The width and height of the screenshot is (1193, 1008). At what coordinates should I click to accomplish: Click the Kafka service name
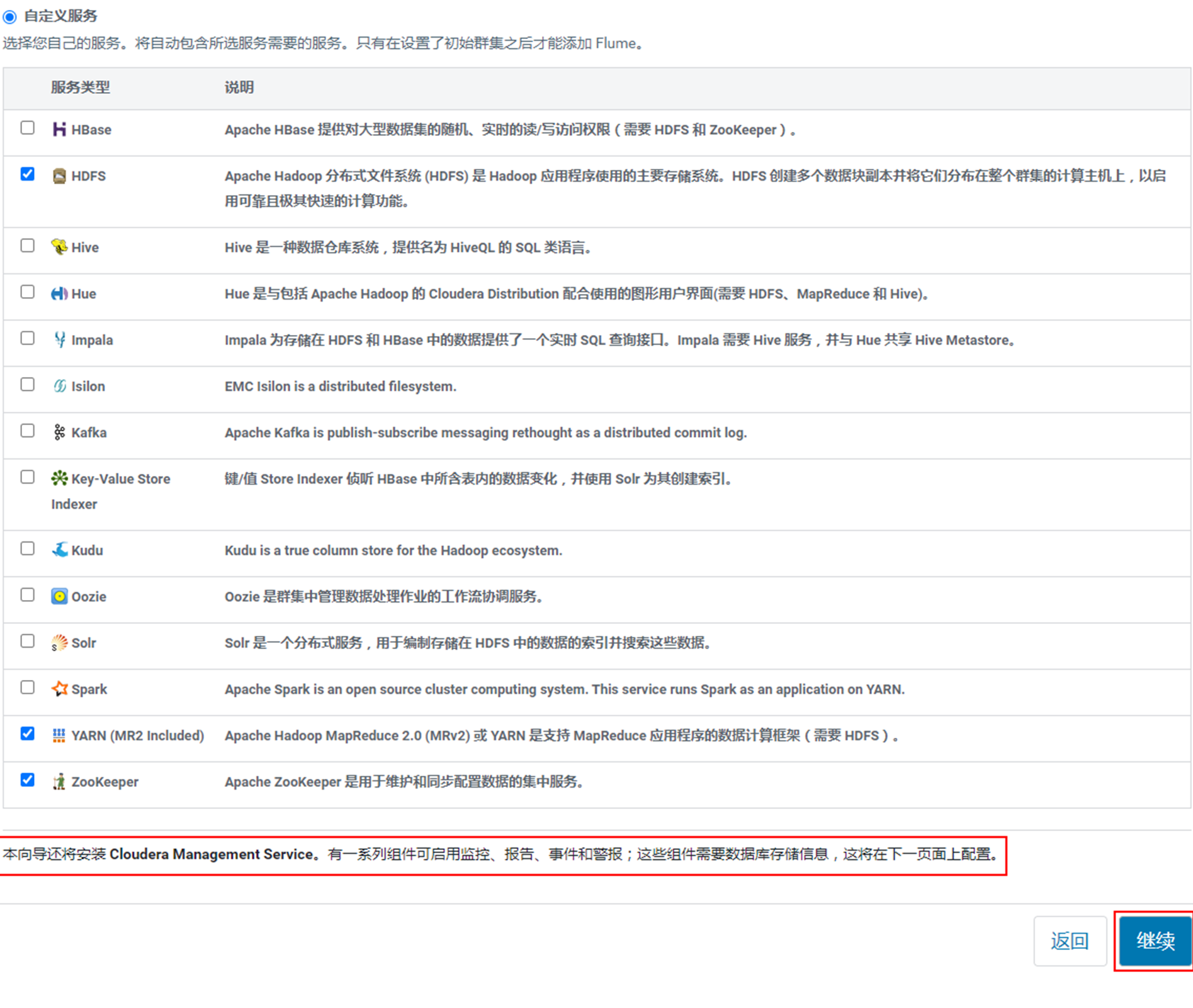click(x=89, y=433)
